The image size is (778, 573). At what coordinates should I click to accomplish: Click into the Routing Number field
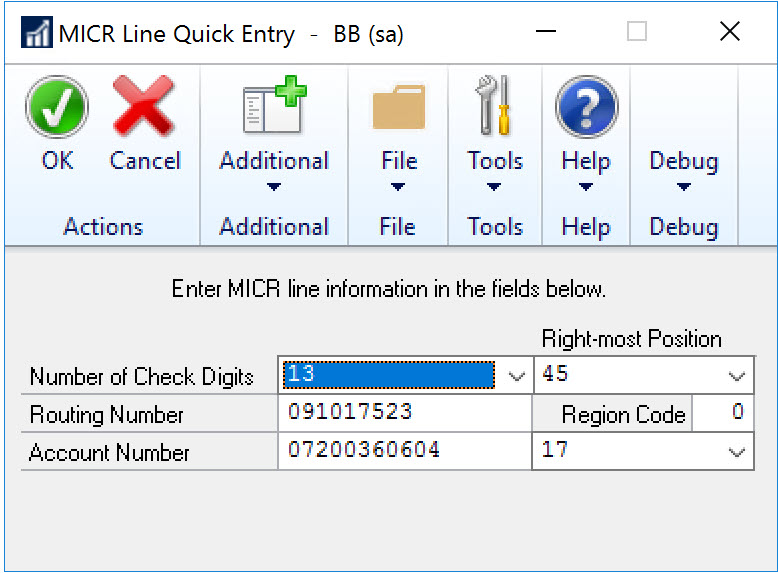click(405, 413)
